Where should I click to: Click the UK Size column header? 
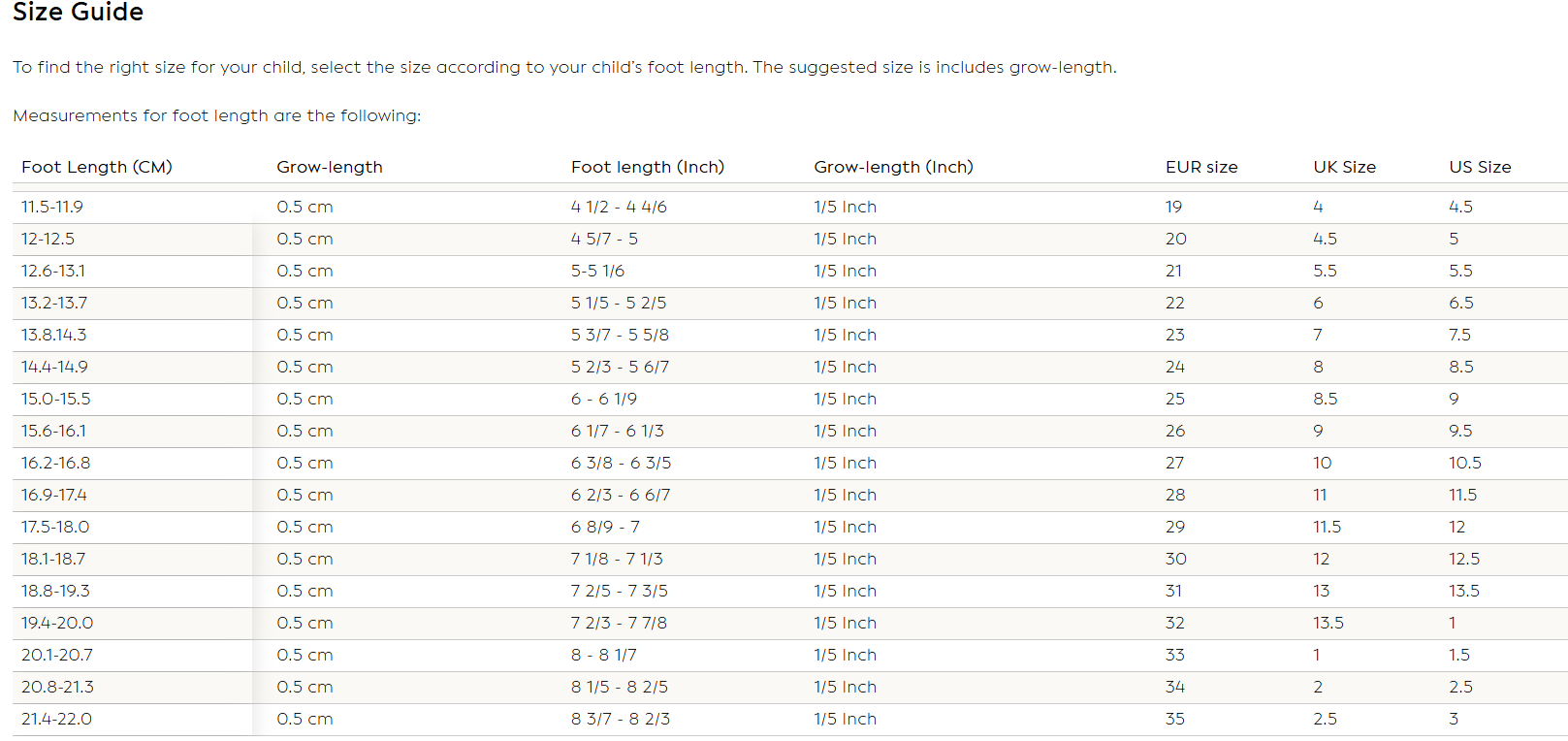pos(1344,167)
